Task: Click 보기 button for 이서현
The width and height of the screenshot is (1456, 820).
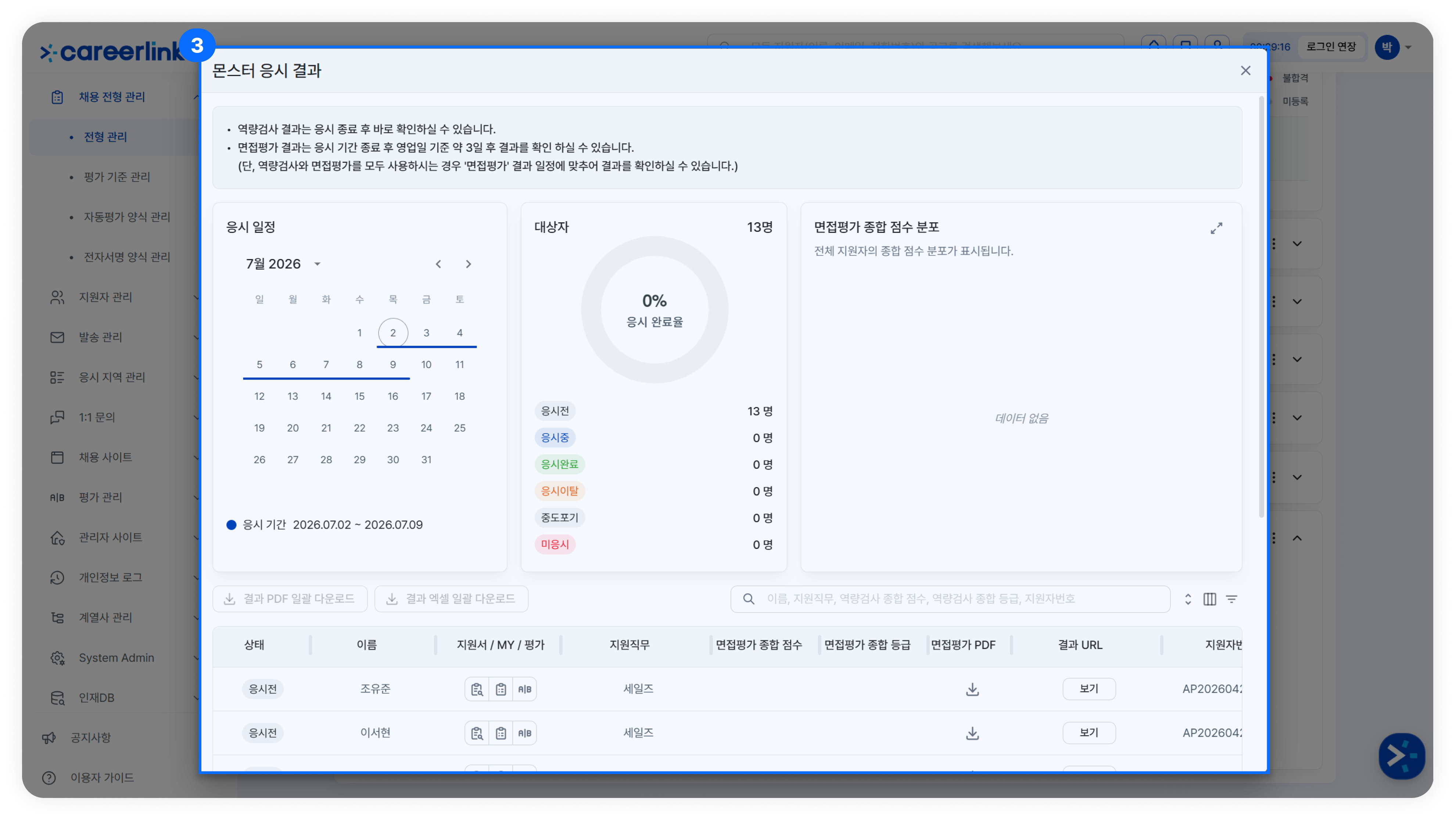Action: (x=1089, y=733)
